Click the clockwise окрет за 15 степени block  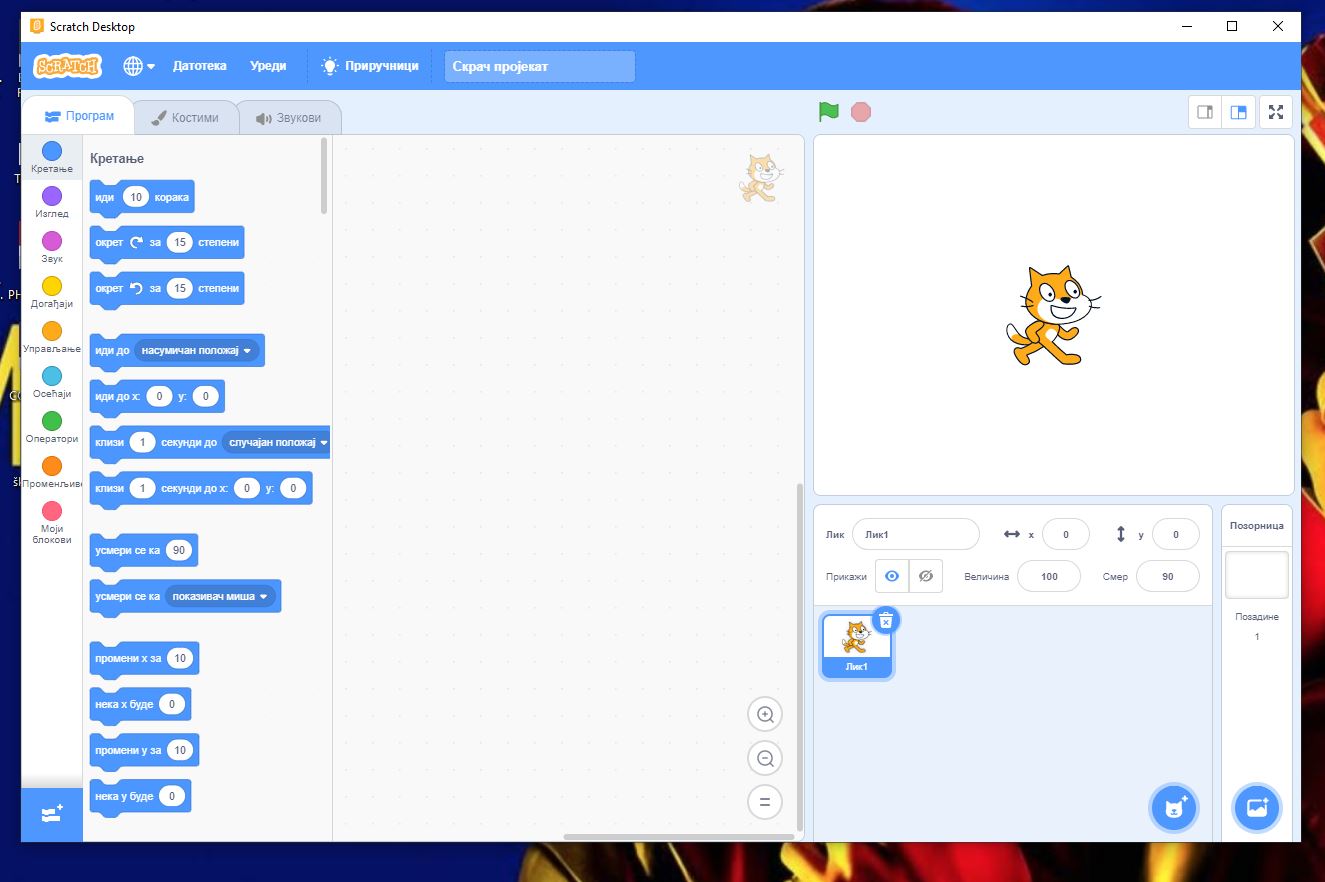166,243
